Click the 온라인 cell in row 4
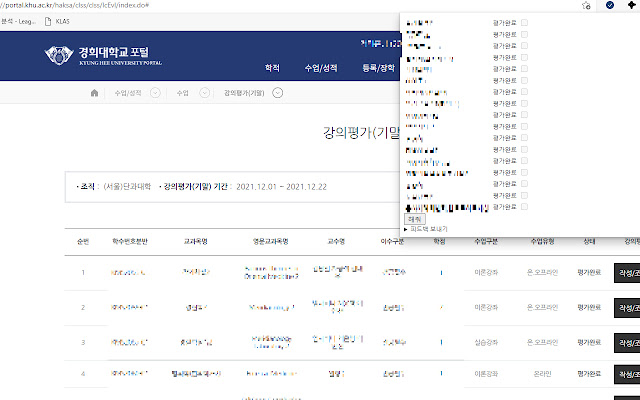This screenshot has width=640, height=400. pos(542,373)
